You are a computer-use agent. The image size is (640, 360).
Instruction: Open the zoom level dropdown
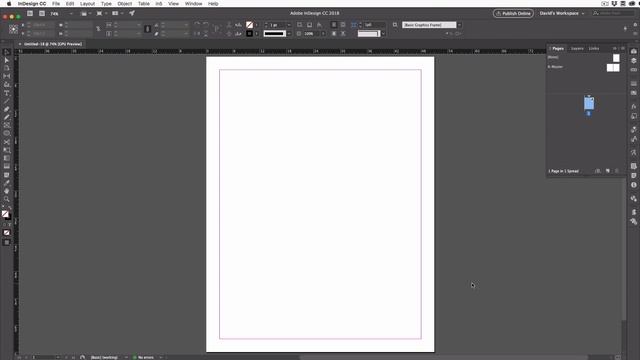point(71,13)
